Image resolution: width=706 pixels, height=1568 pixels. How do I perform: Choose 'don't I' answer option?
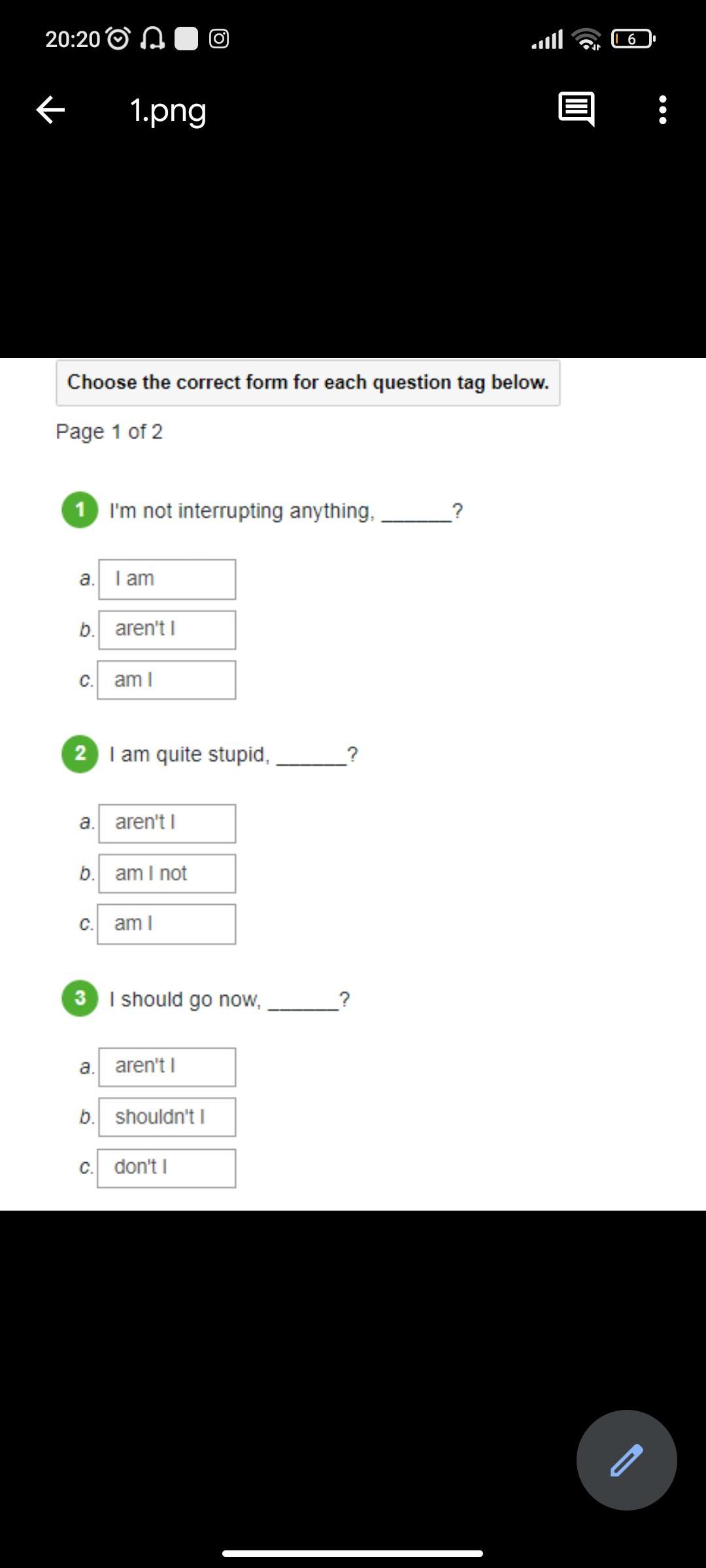[167, 1168]
